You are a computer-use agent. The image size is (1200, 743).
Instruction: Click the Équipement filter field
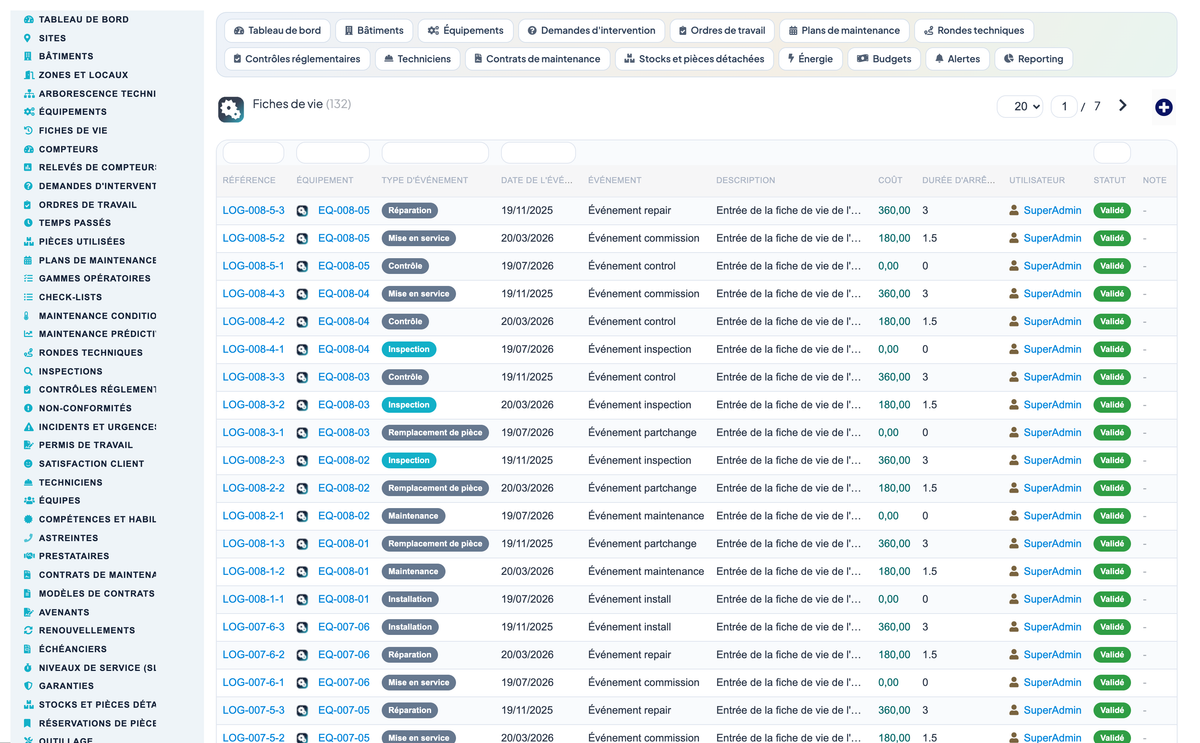point(333,153)
